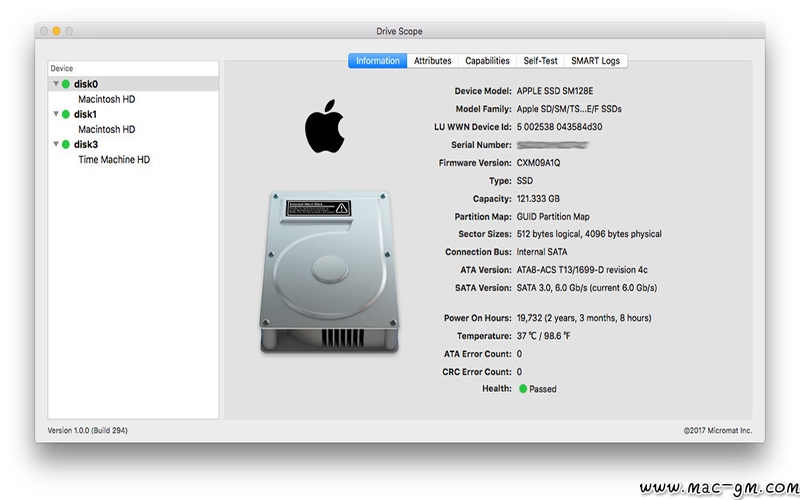Screen dimensions: 800x500
Task: Click the green status dot of disk0
Action: pos(66,84)
